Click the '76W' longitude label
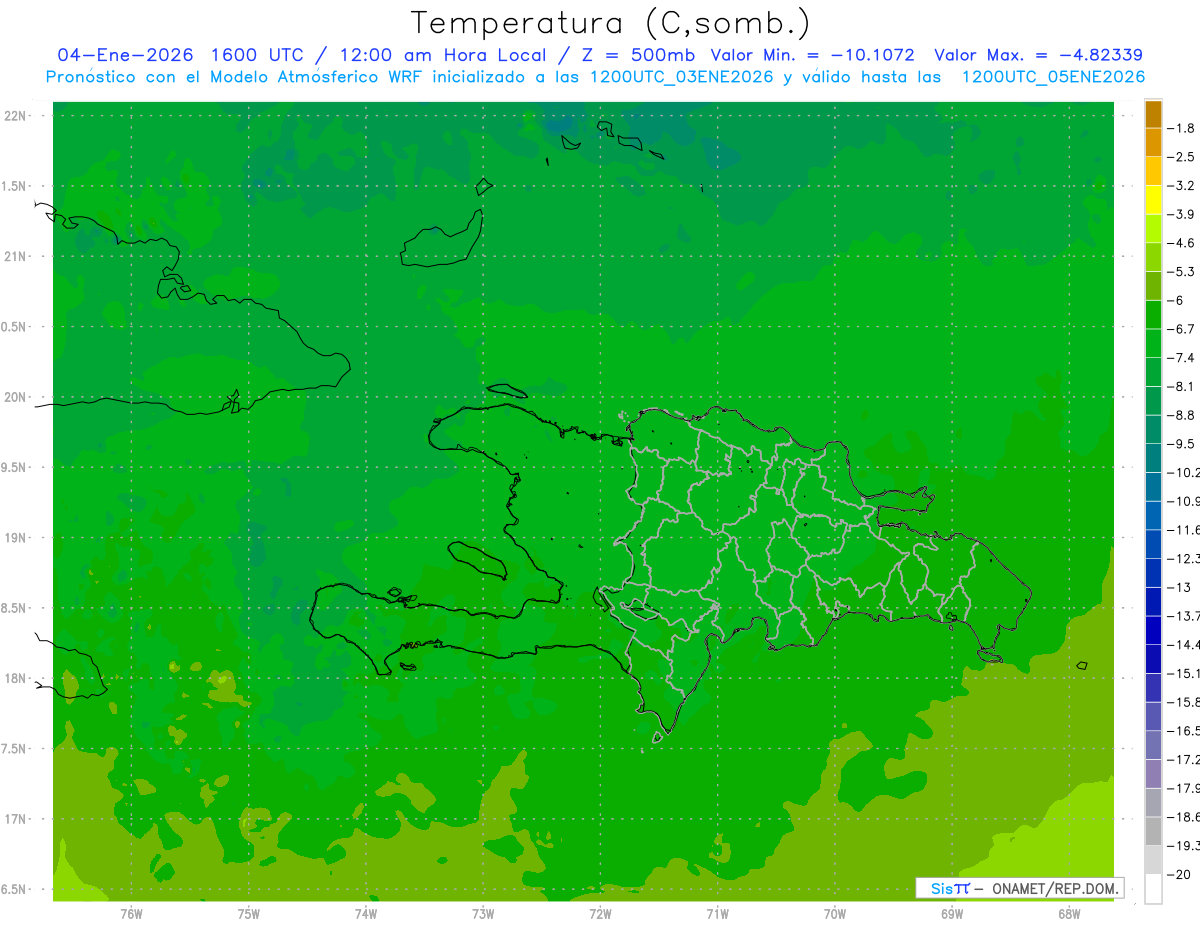The height and width of the screenshot is (927, 1200). point(131,914)
